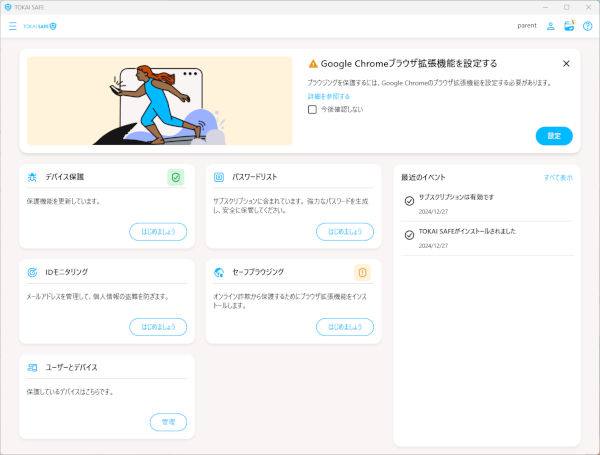
Task: Open the サブスクリプションは有効です event
Action: (487, 204)
